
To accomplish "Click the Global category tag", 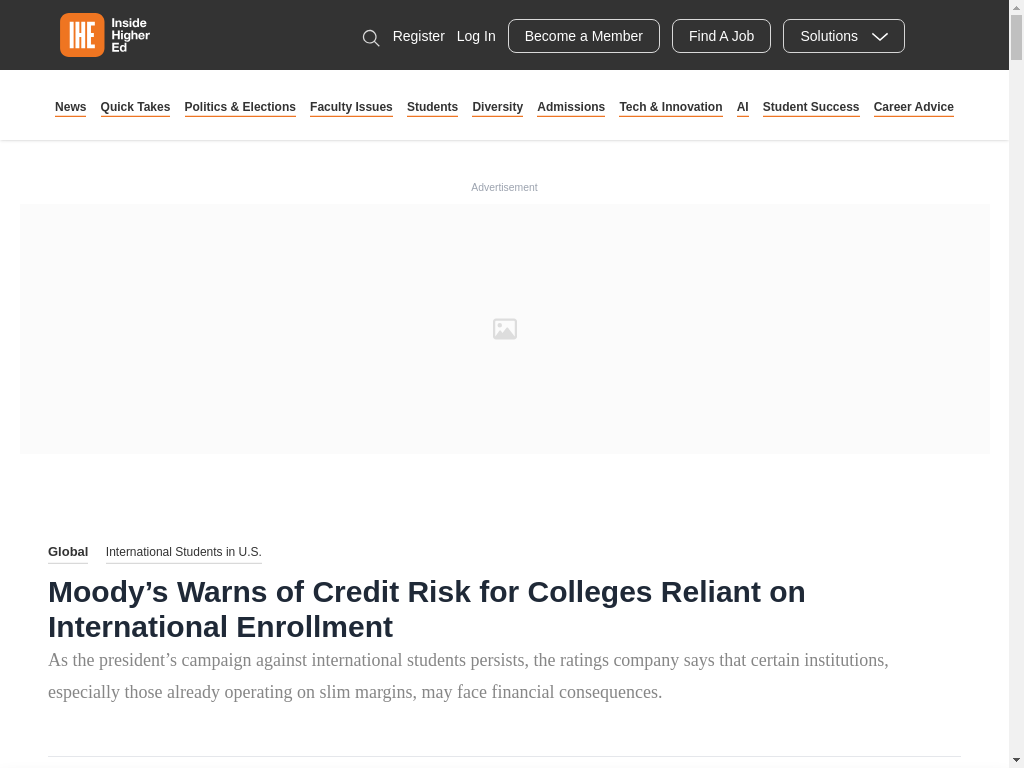I will [x=68, y=552].
